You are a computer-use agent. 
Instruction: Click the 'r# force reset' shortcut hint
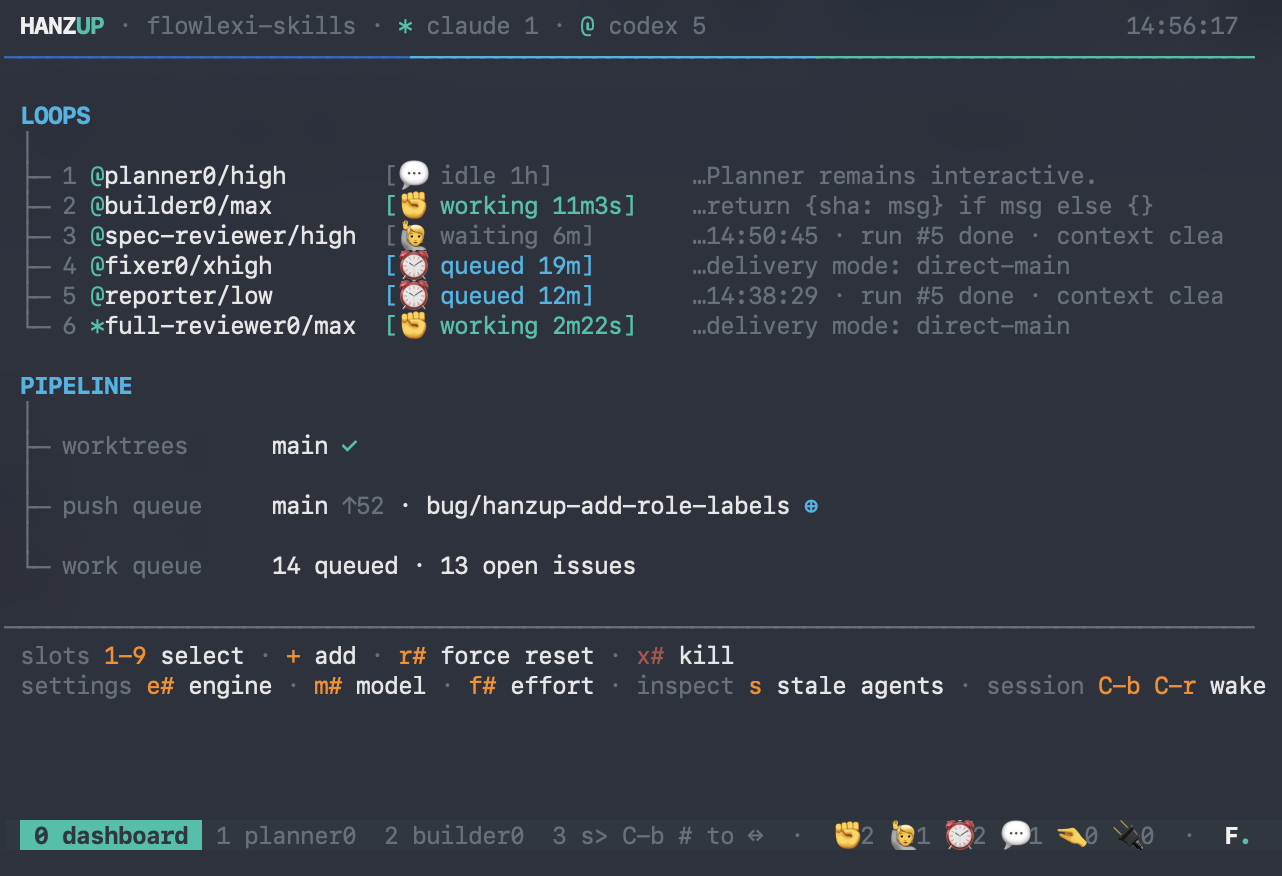click(x=496, y=656)
